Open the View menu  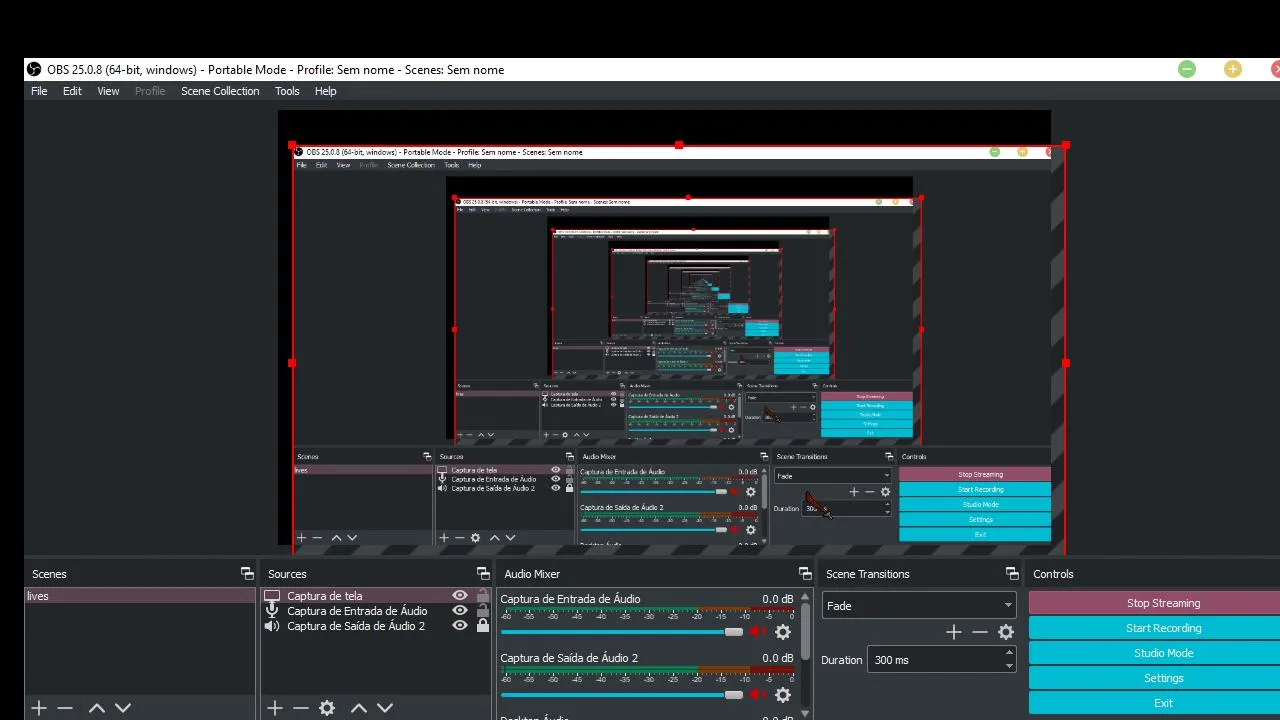108,91
